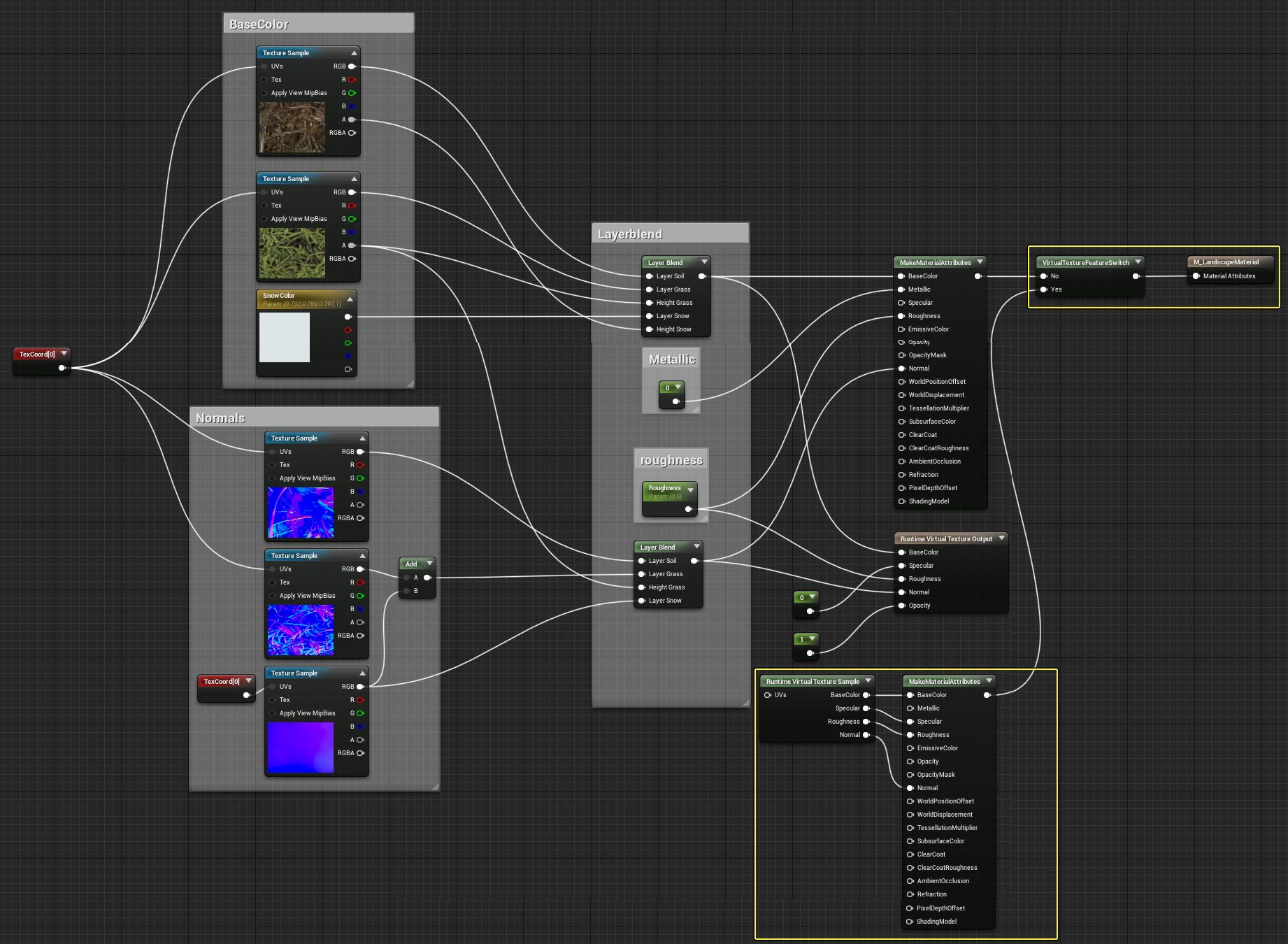1288x944 pixels.
Task: Click the RGB output pin on the soil Texture Sample
Action: coord(352,66)
